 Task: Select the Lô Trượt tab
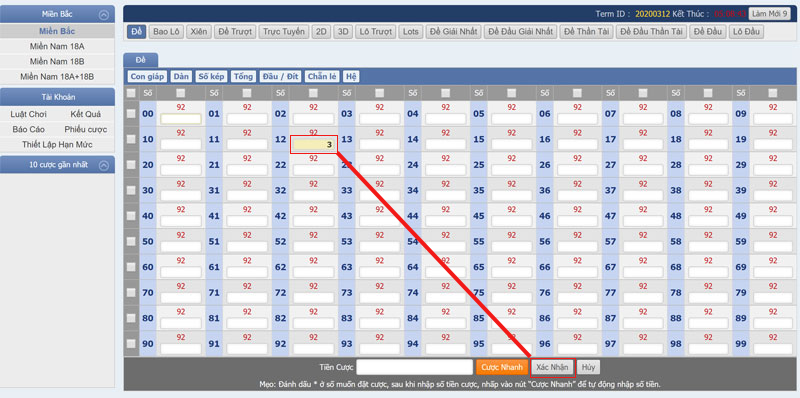click(375, 32)
